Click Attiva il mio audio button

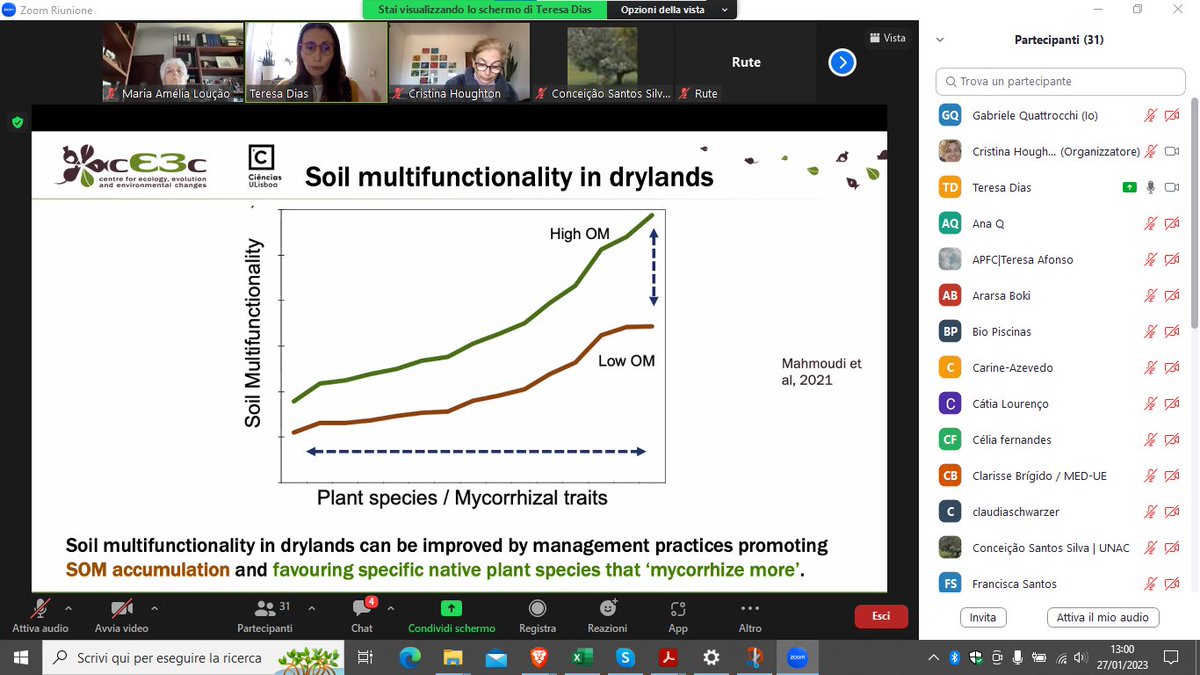pos(1102,617)
